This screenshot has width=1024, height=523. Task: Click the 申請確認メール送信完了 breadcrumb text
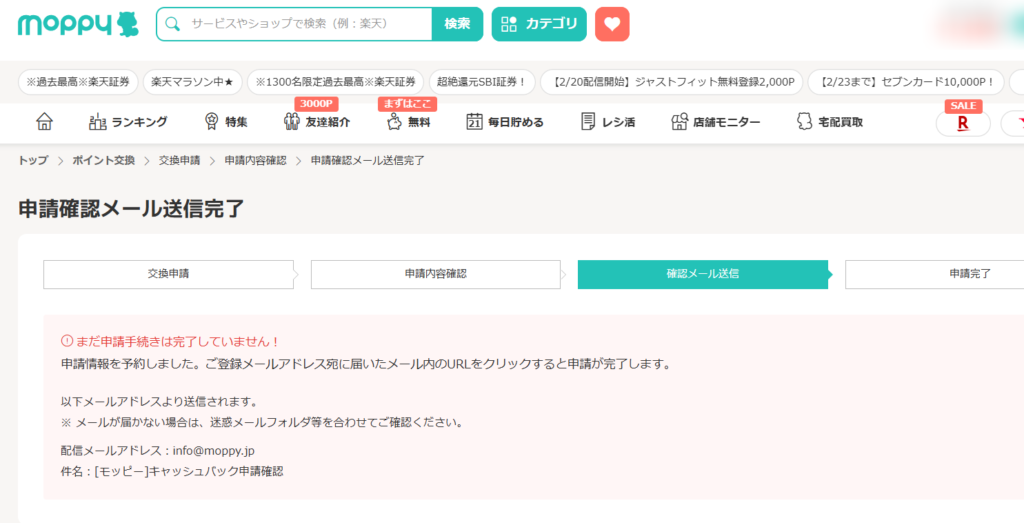(368, 161)
